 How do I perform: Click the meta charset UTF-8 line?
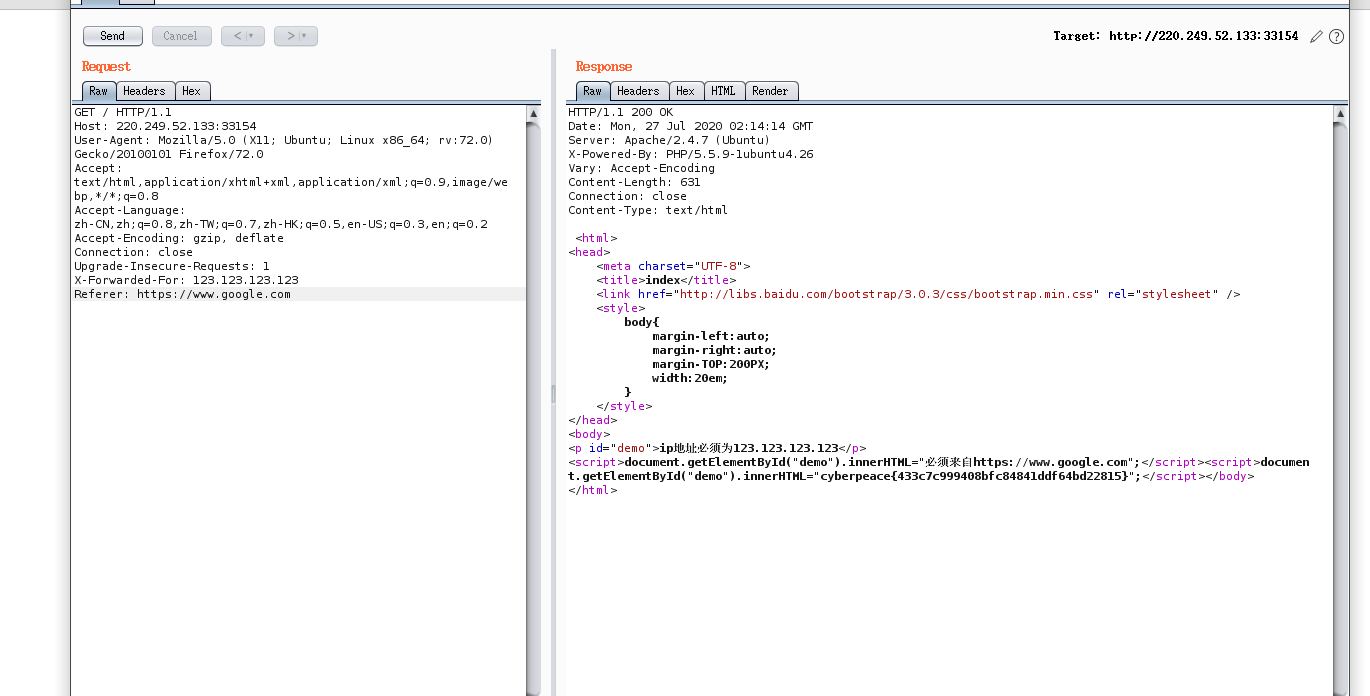click(673, 266)
